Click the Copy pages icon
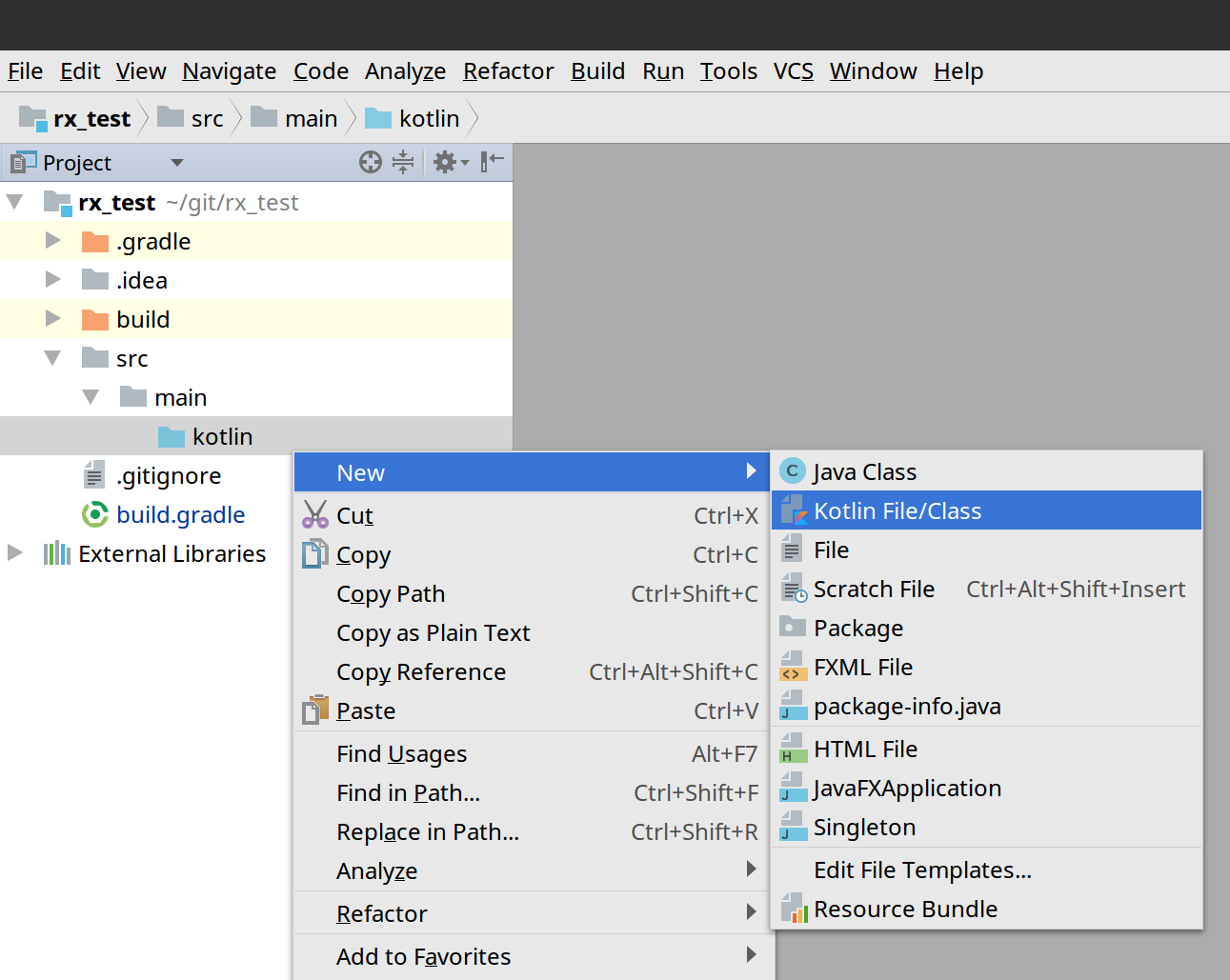The width and height of the screenshot is (1230, 980). [x=315, y=553]
